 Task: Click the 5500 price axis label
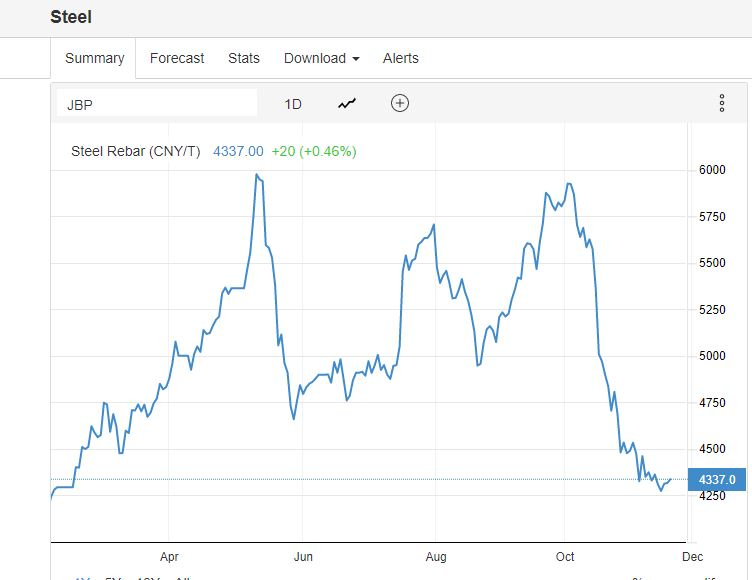pos(712,263)
